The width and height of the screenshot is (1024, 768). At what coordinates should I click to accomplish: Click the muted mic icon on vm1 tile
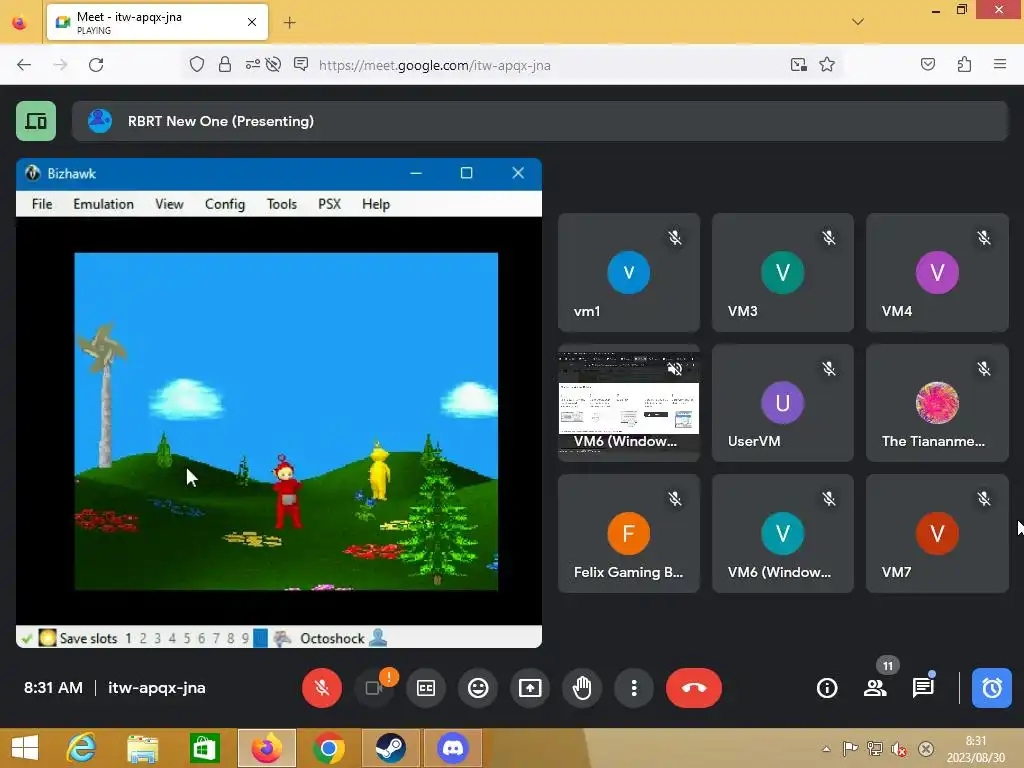tap(675, 238)
